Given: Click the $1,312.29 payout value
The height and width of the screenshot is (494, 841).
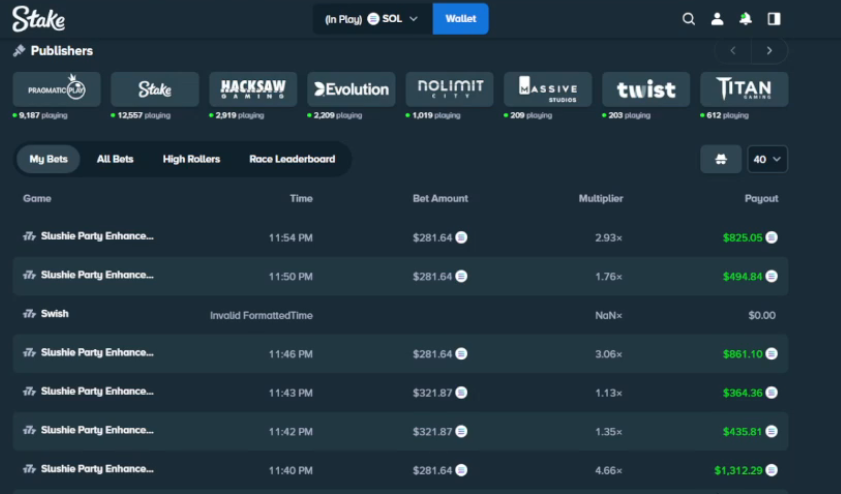Looking at the screenshot, I should click(738, 470).
